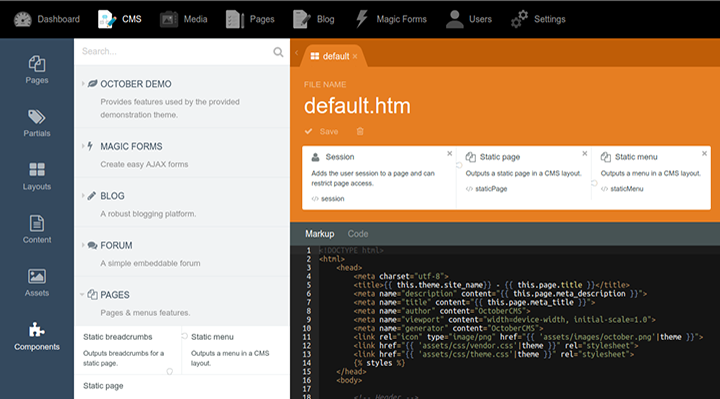The width and height of the screenshot is (720, 399).
Task: Click the Save button text
Action: point(329,131)
